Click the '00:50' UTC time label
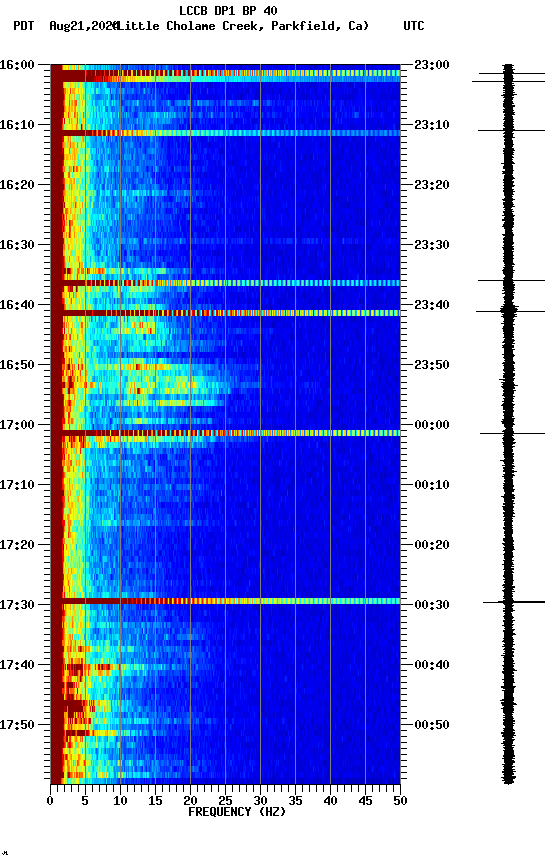The width and height of the screenshot is (552, 864). click(x=432, y=725)
